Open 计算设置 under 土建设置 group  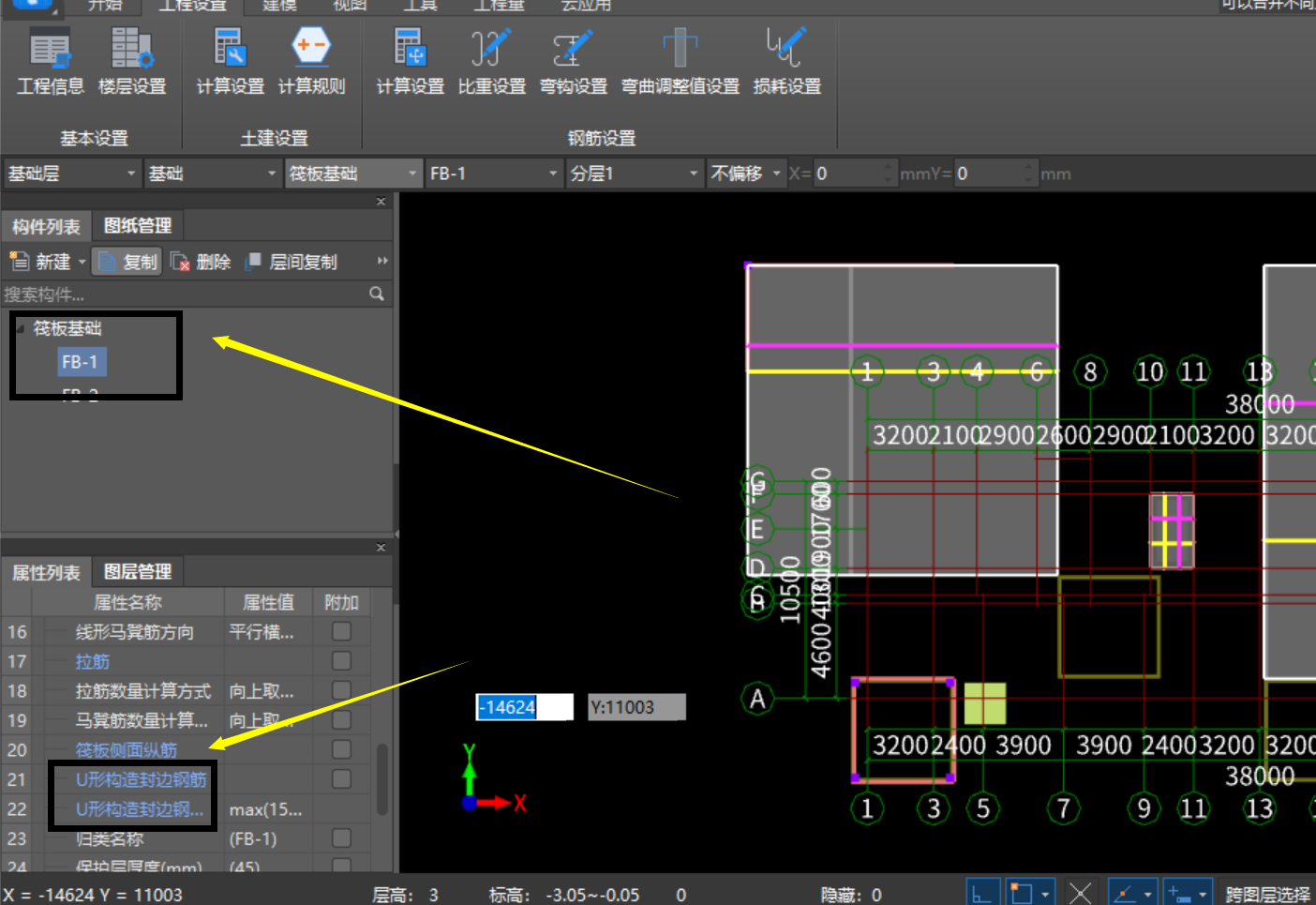(230, 62)
